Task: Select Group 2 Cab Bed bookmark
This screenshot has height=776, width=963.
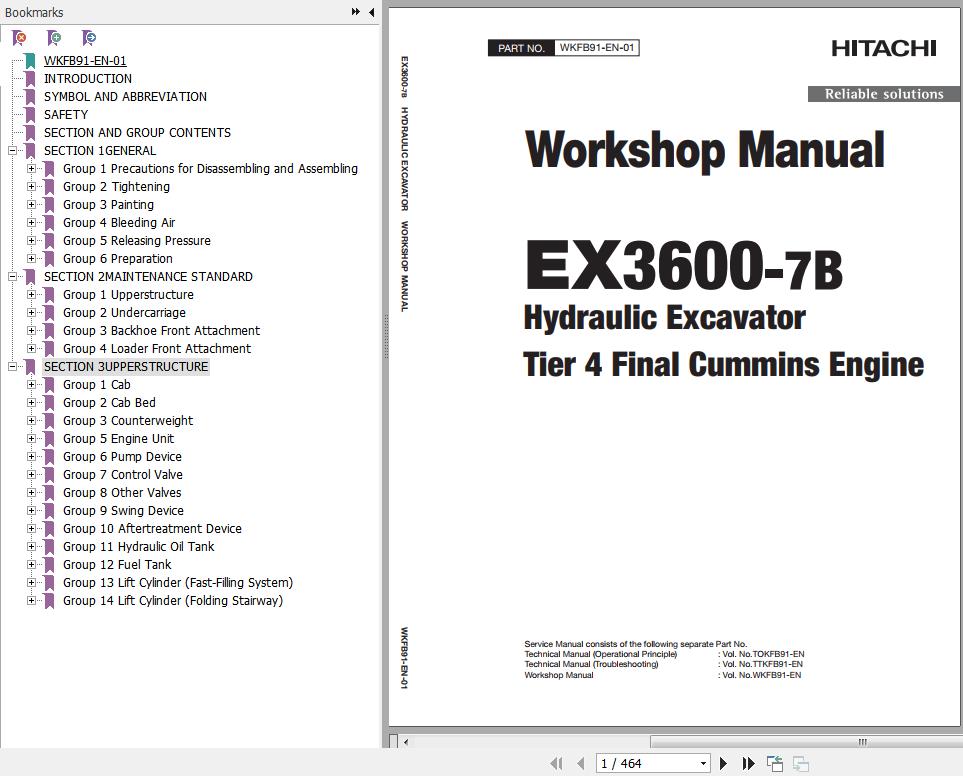Action: [x=109, y=403]
